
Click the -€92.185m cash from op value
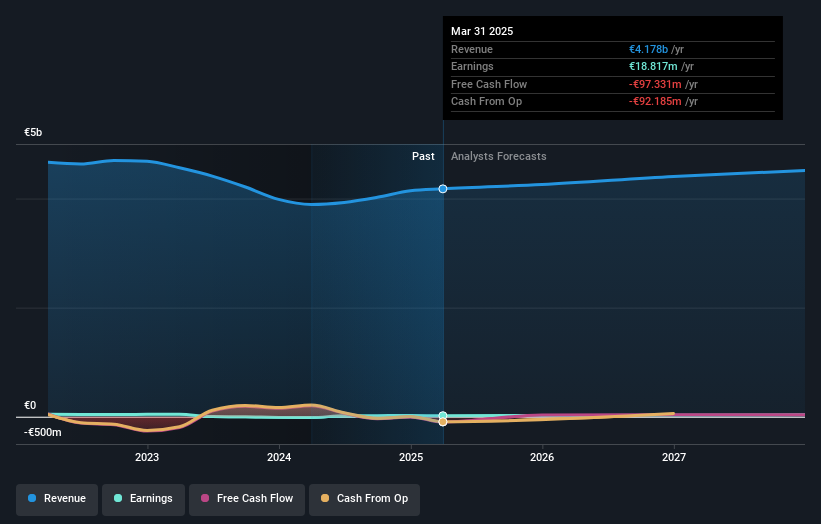point(655,102)
